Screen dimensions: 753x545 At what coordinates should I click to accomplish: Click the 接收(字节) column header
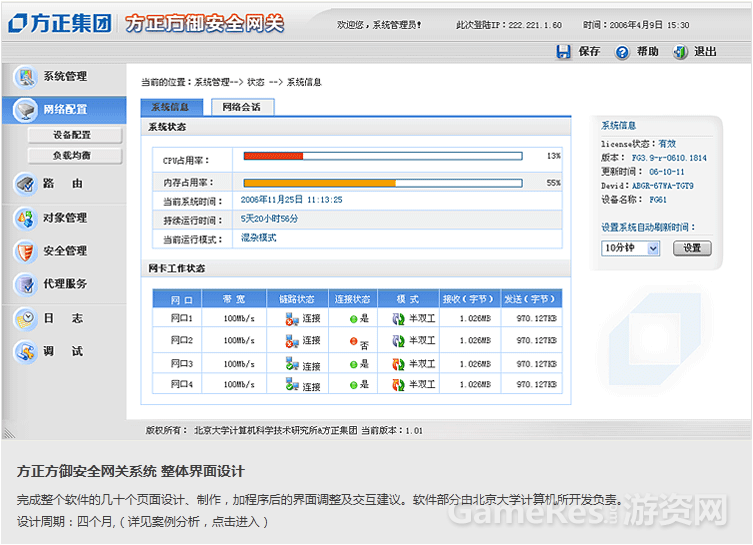(x=470, y=299)
